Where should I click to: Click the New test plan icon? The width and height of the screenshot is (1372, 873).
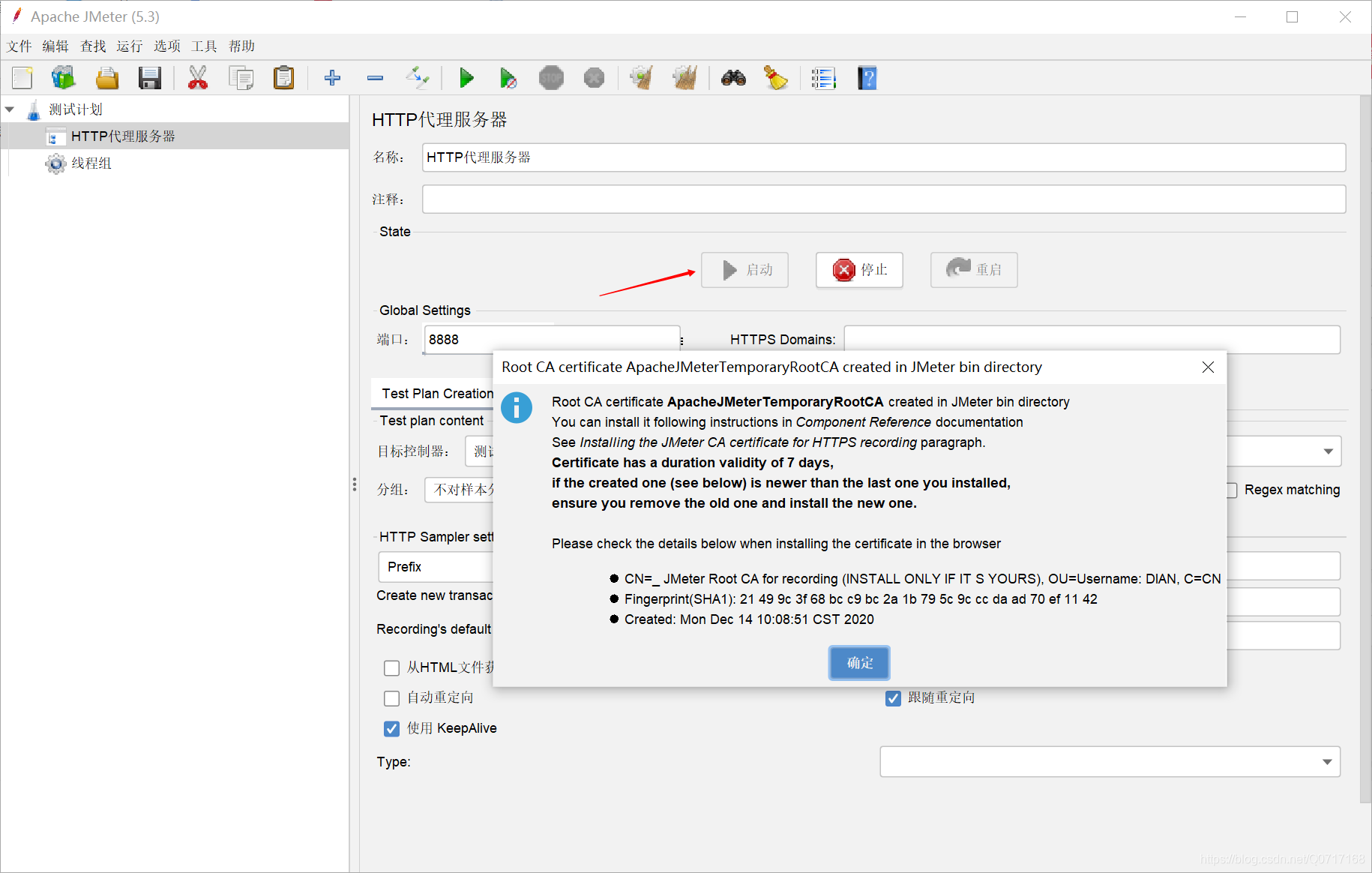(x=22, y=78)
